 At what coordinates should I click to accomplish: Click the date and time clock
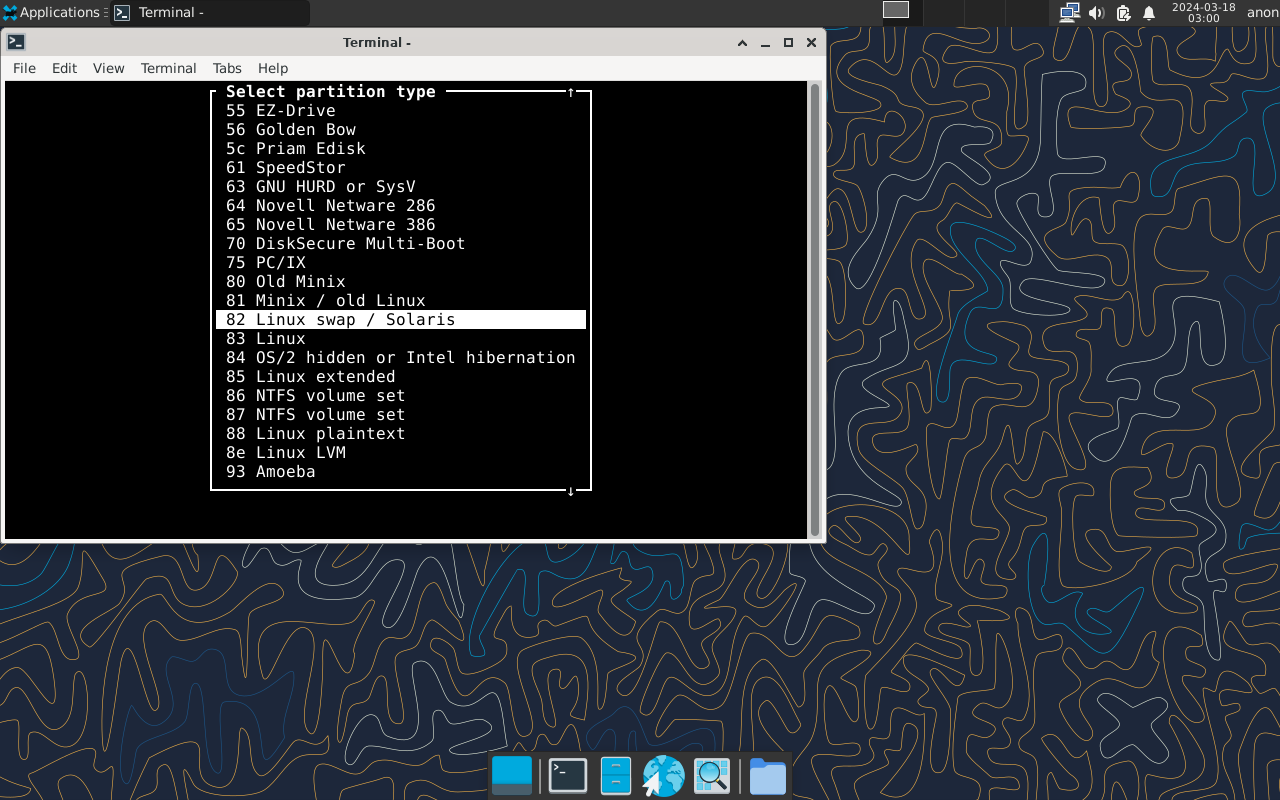[x=1203, y=13]
